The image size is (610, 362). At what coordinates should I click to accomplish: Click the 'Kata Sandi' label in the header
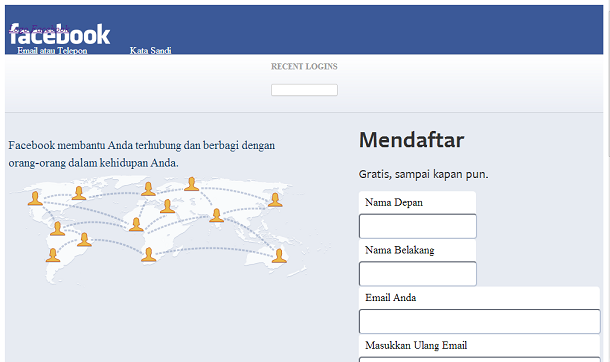[151, 51]
